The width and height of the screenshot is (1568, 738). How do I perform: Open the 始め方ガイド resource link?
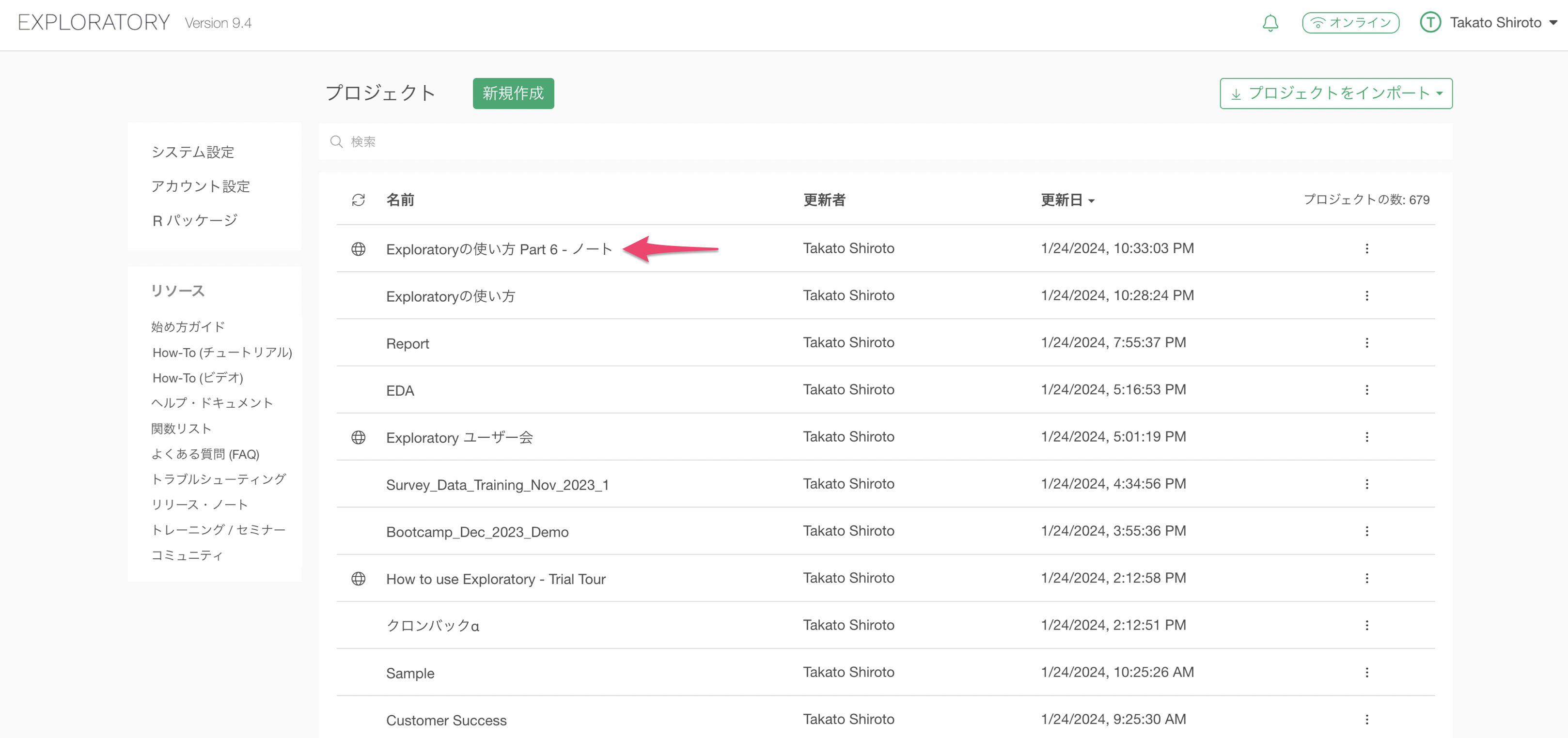188,327
